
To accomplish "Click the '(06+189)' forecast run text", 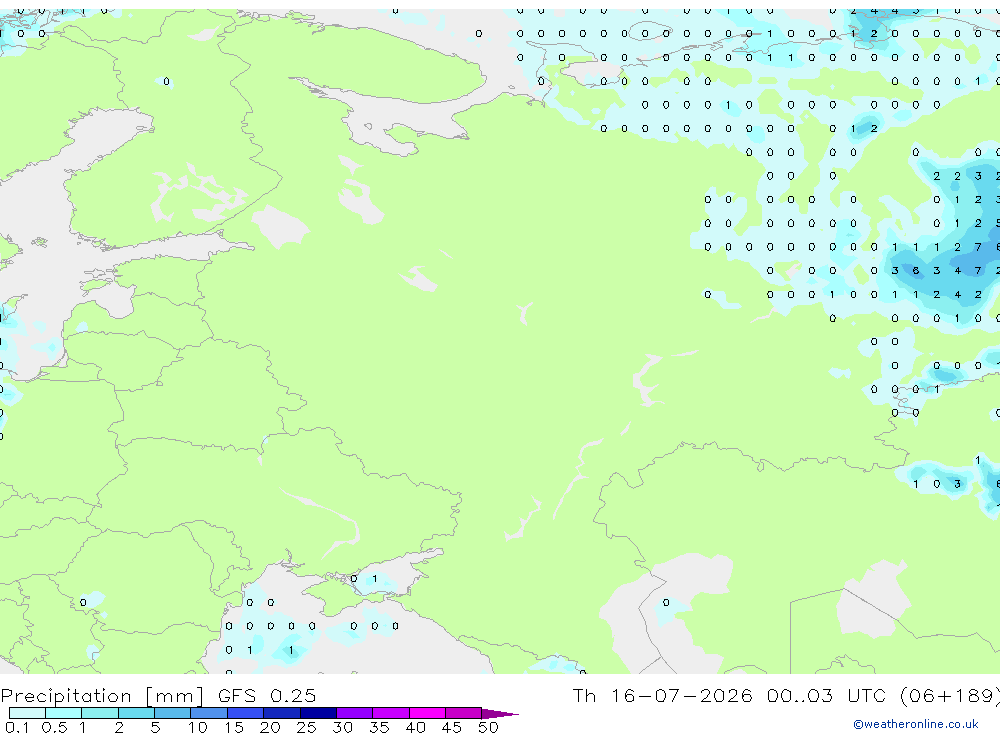I will [950, 695].
